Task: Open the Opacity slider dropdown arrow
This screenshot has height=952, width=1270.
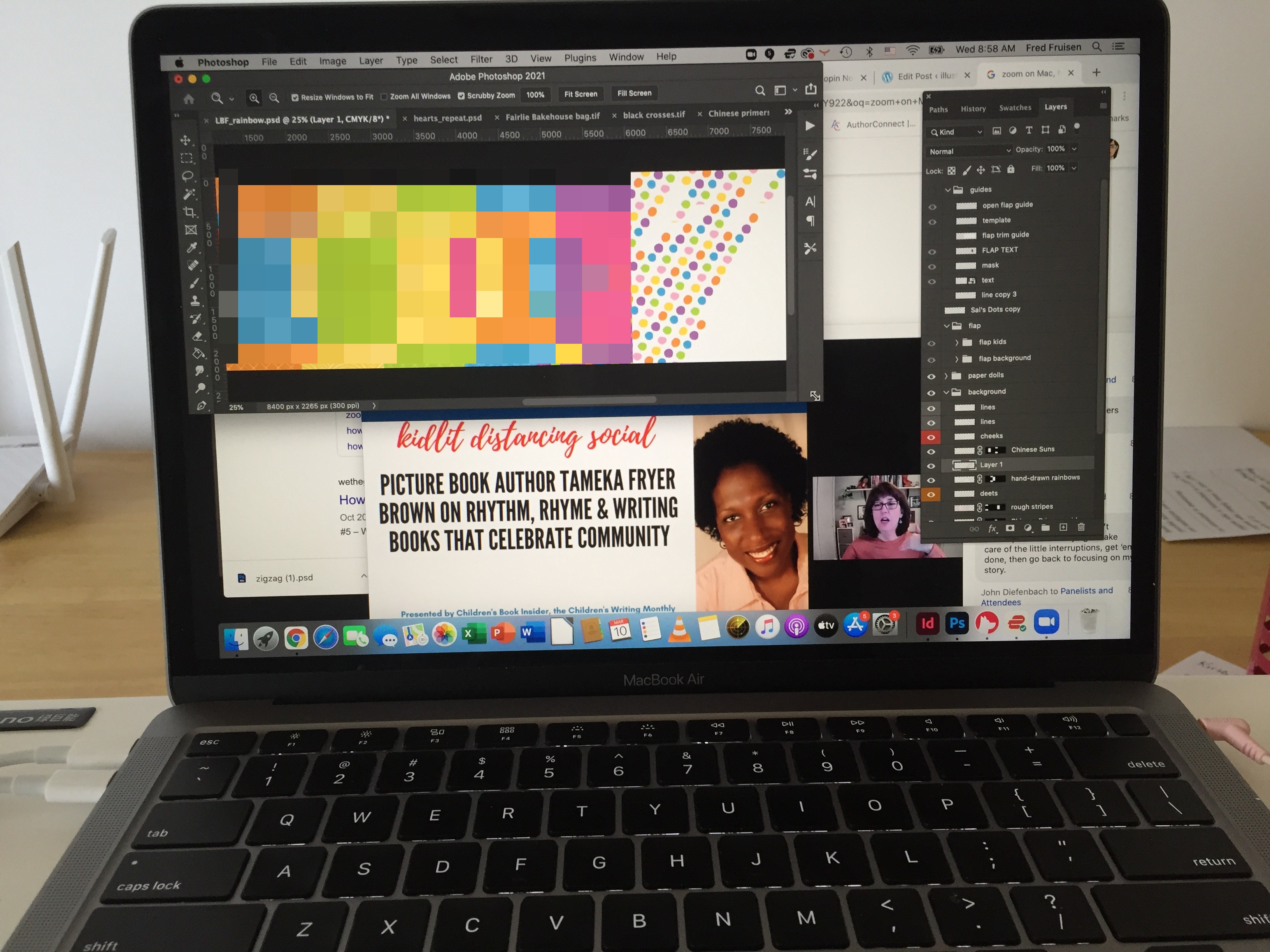Action: coord(1074,149)
